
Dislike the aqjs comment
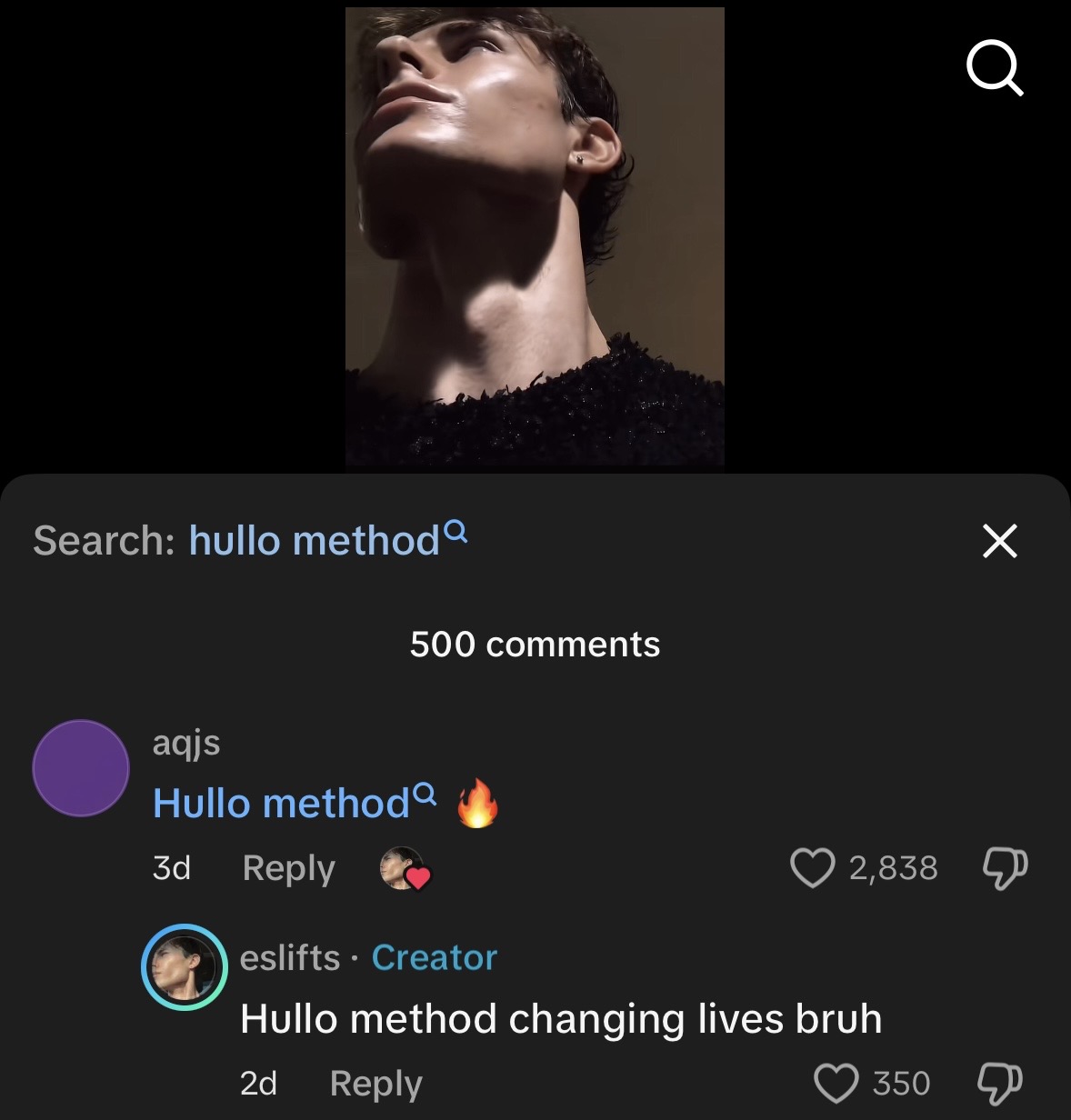[x=1005, y=868]
